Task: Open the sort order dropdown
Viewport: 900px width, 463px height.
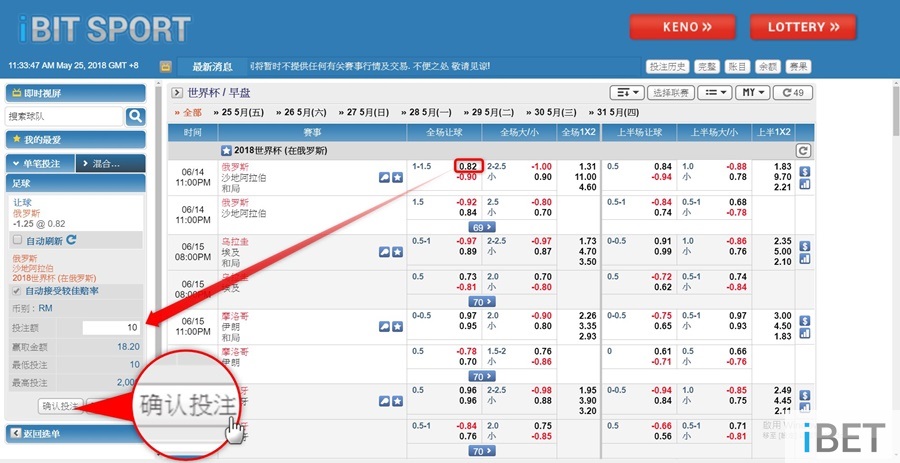Action: tap(626, 92)
